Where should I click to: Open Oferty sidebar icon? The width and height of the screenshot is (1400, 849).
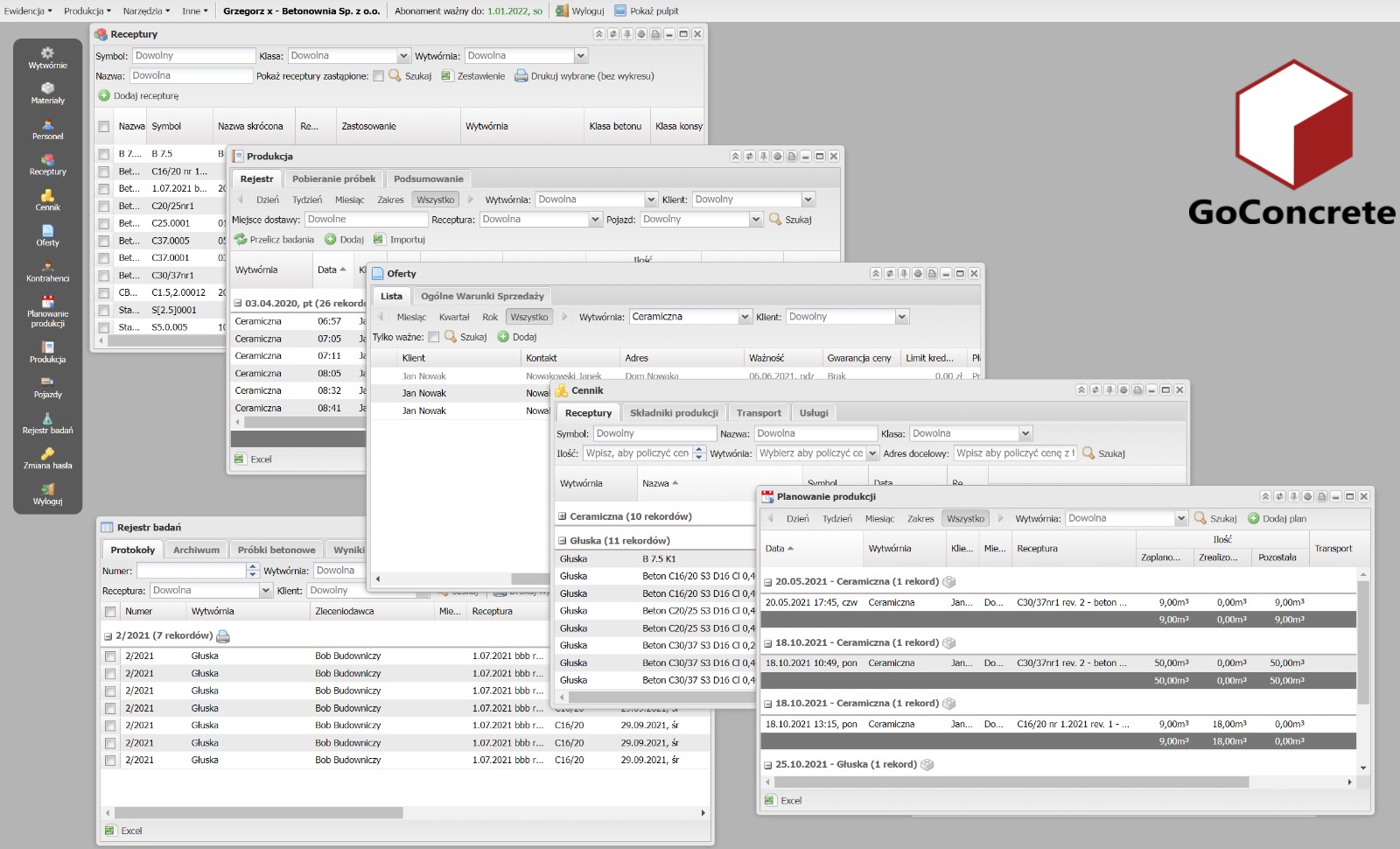click(x=47, y=235)
